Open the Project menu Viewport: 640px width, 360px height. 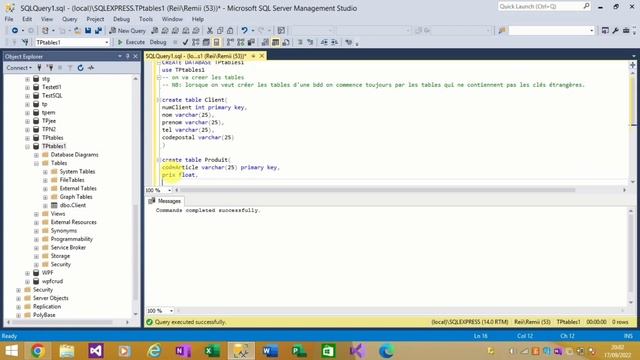pyautogui.click(x=95, y=19)
